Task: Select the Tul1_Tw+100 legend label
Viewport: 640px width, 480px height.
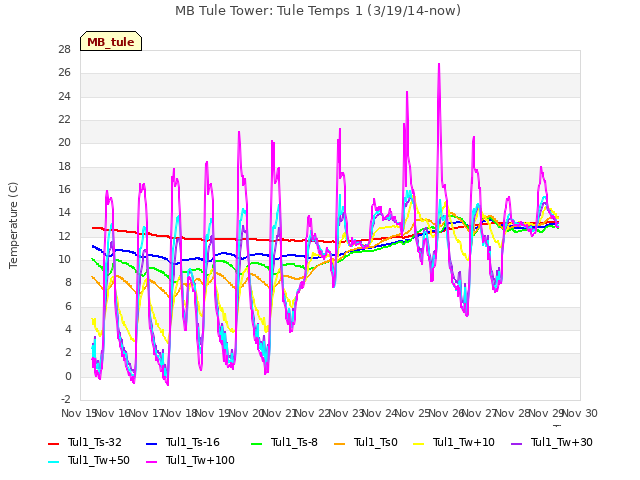Action: 200,460
